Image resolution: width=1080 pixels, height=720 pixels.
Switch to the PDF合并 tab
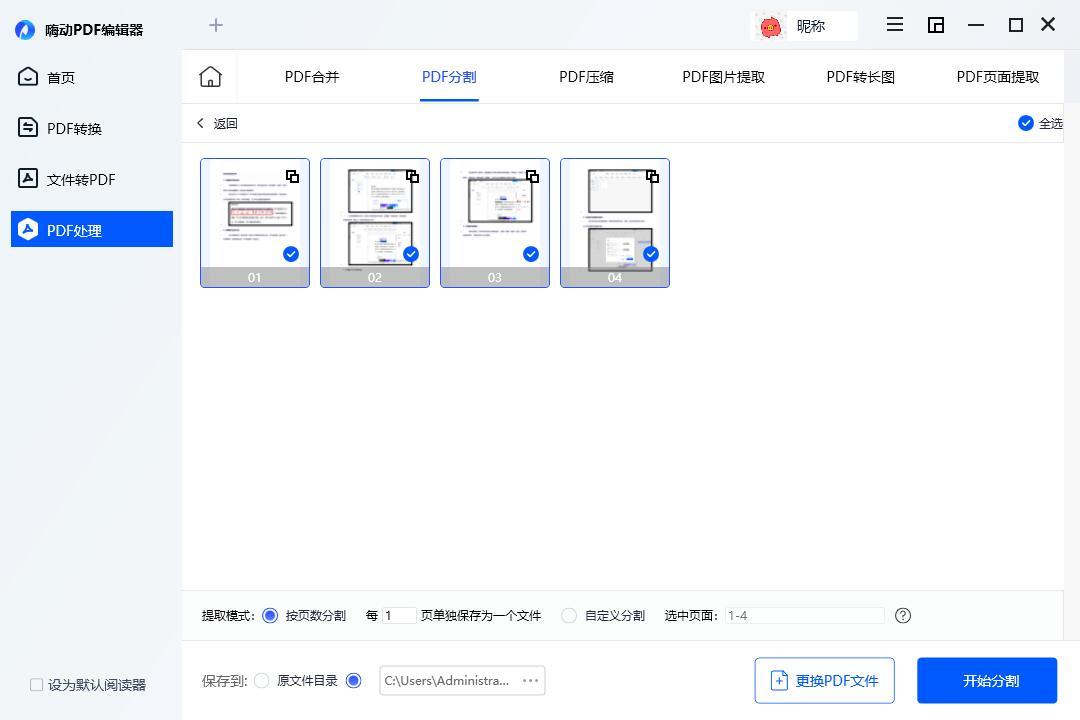(x=312, y=77)
